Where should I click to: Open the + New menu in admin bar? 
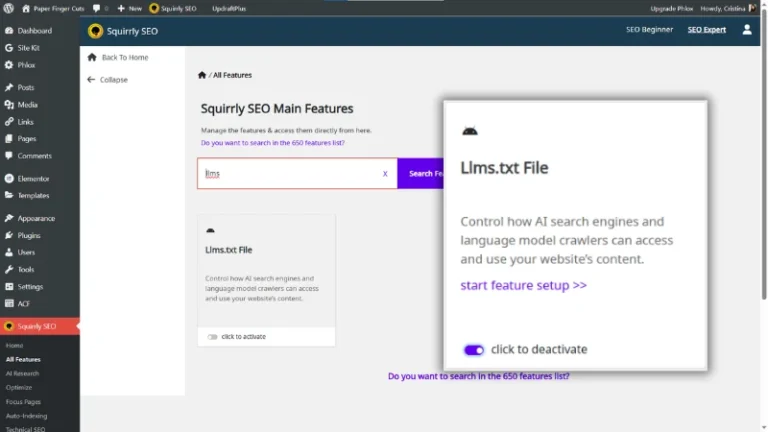click(129, 8)
